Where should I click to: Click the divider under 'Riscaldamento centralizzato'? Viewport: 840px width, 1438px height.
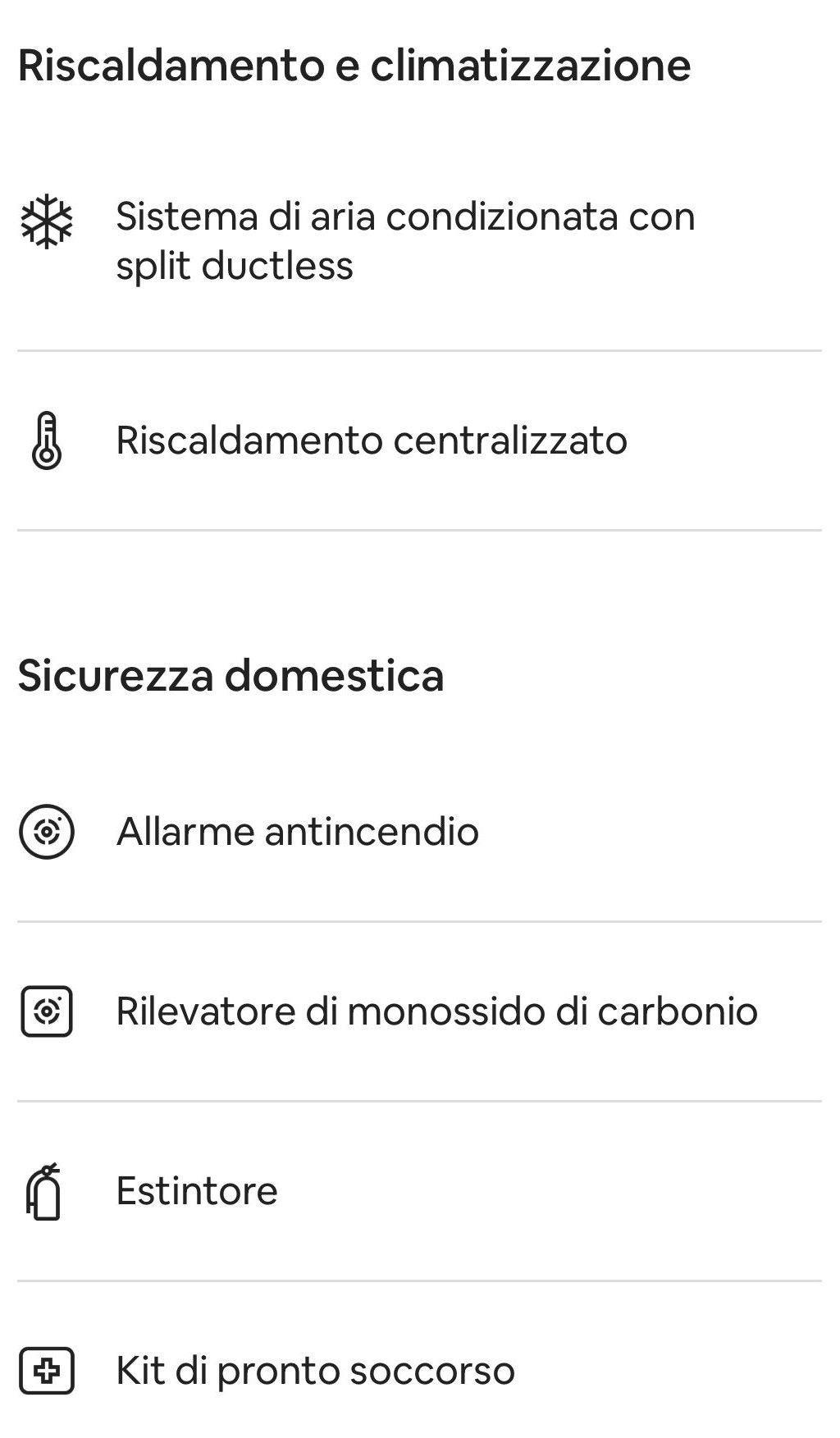[x=419, y=531]
